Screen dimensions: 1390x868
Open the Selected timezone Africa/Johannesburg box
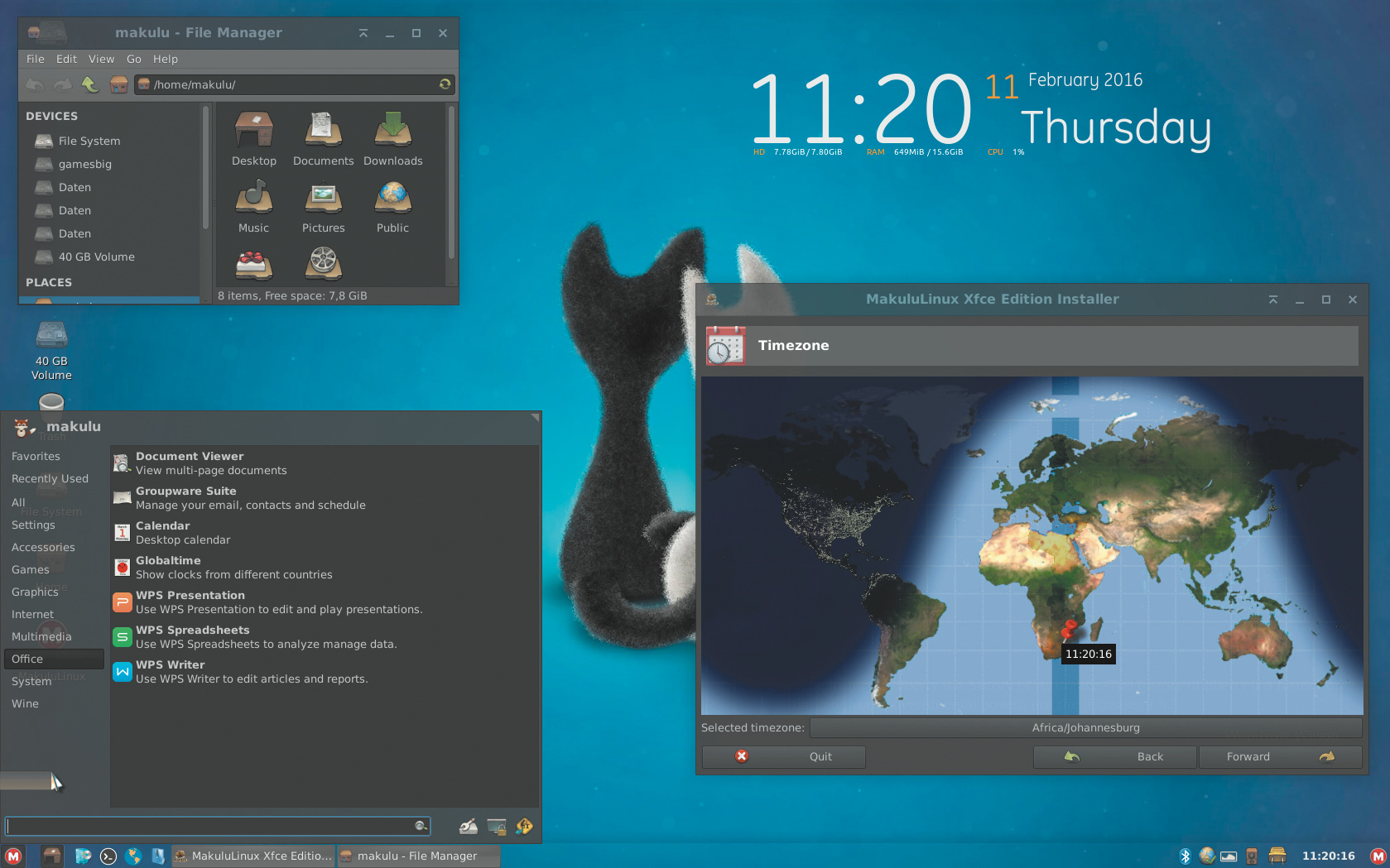point(1085,728)
